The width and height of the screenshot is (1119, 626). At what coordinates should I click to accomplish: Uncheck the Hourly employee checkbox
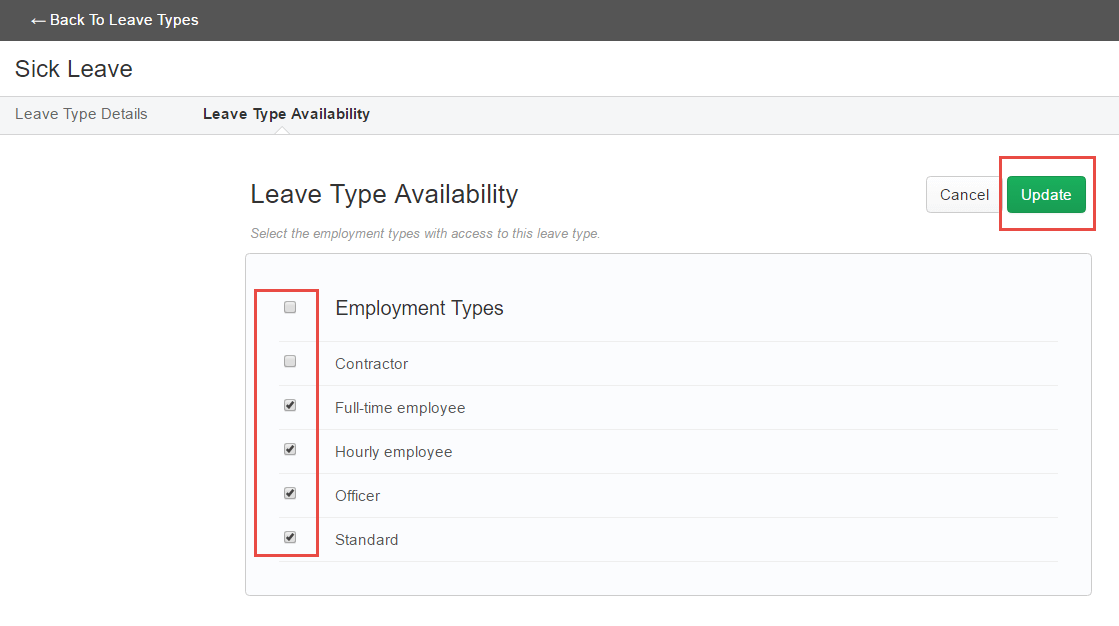point(289,449)
